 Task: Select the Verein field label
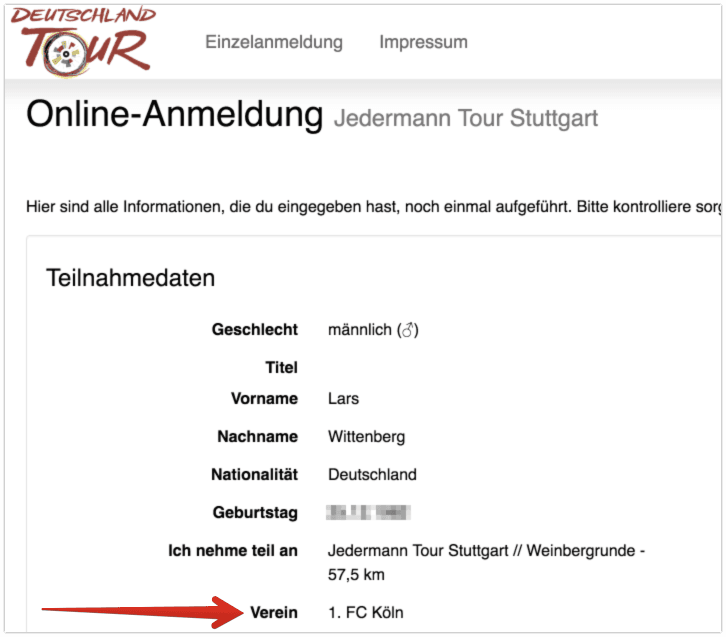tap(273, 612)
